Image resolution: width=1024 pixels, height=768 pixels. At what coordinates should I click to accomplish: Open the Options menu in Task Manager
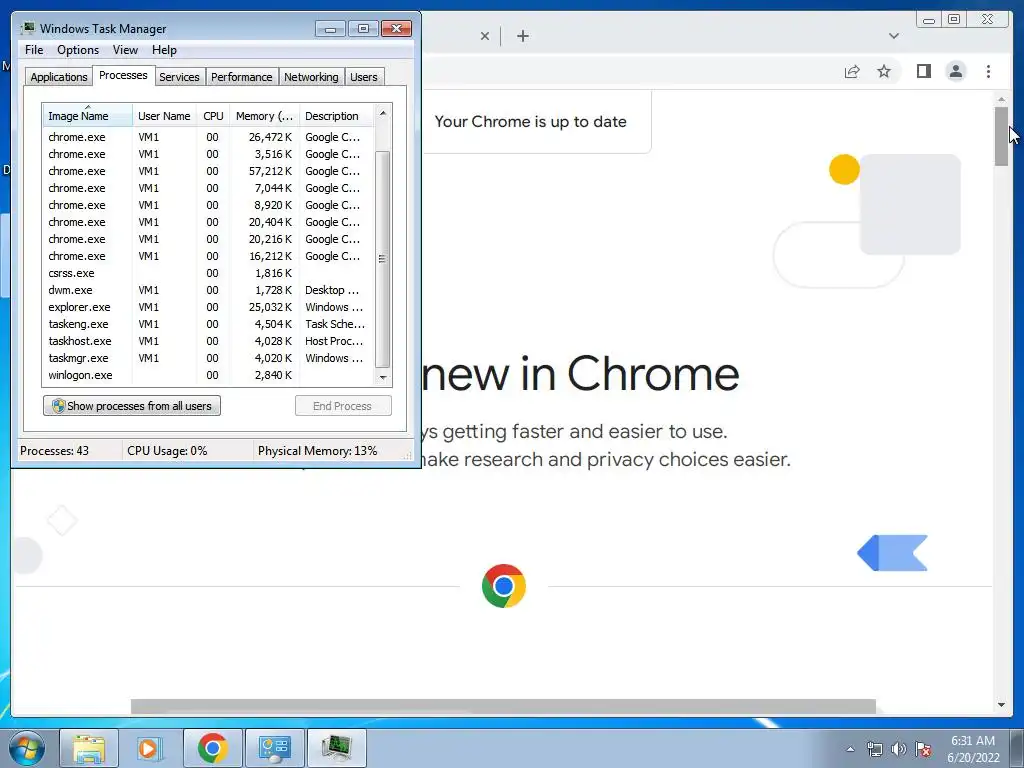pos(78,50)
